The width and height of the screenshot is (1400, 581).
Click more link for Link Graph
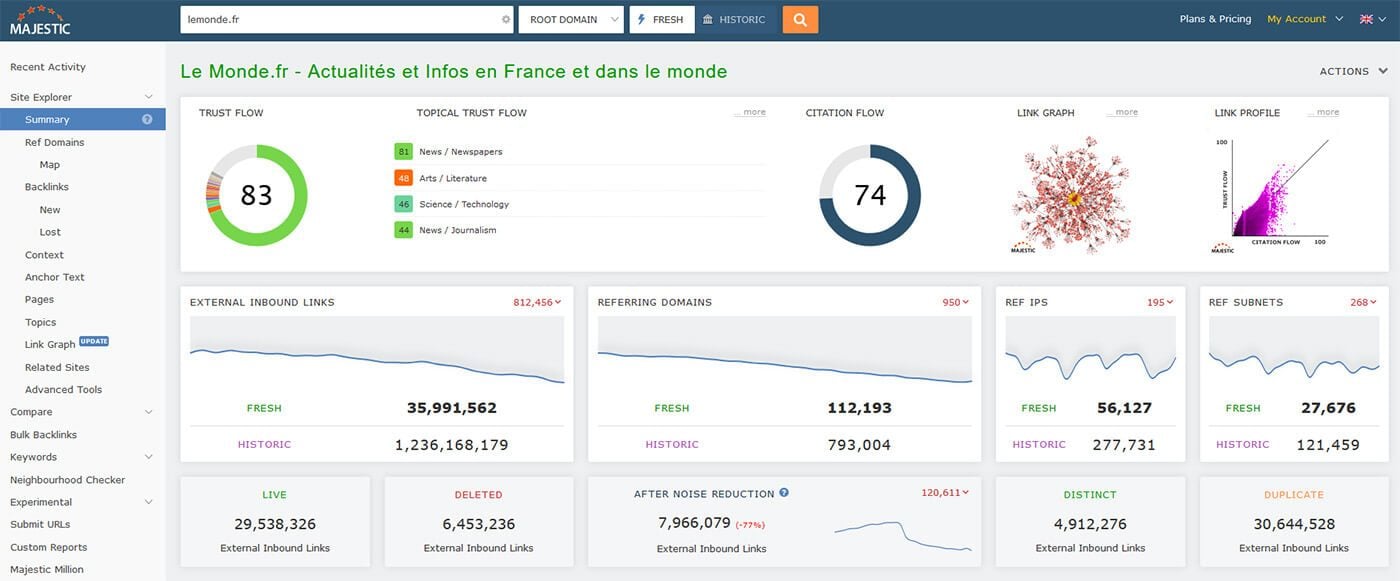click(x=1122, y=112)
